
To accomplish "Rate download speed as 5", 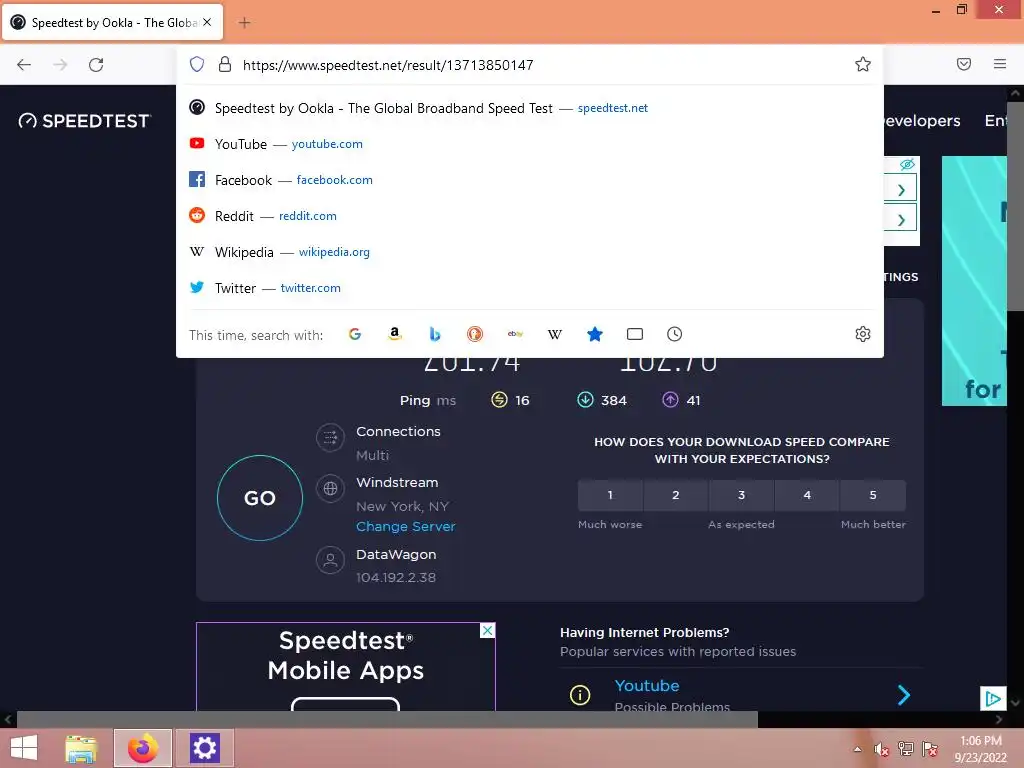I will point(873,495).
